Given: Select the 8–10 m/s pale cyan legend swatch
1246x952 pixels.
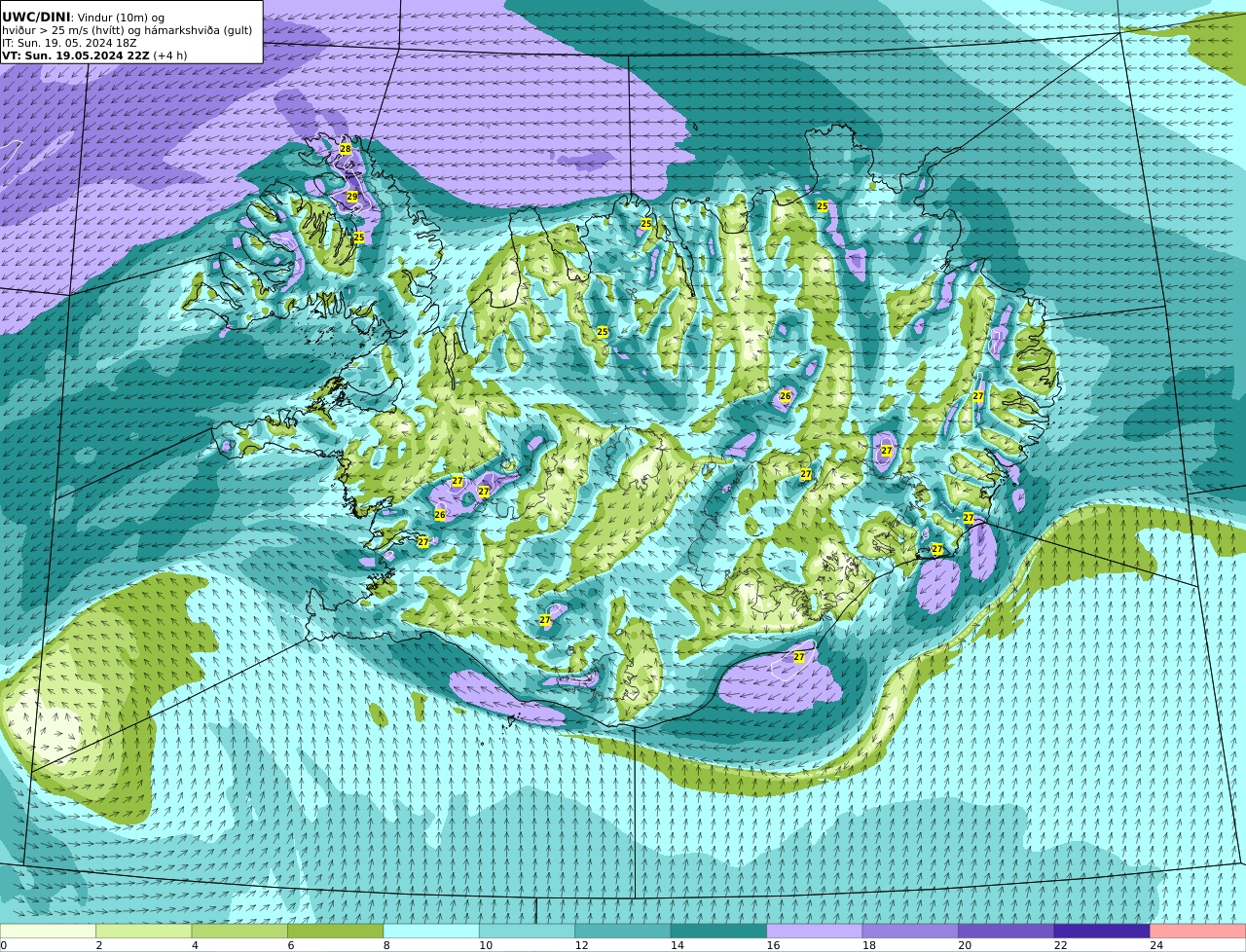Looking at the screenshot, I should pyautogui.click(x=431, y=931).
